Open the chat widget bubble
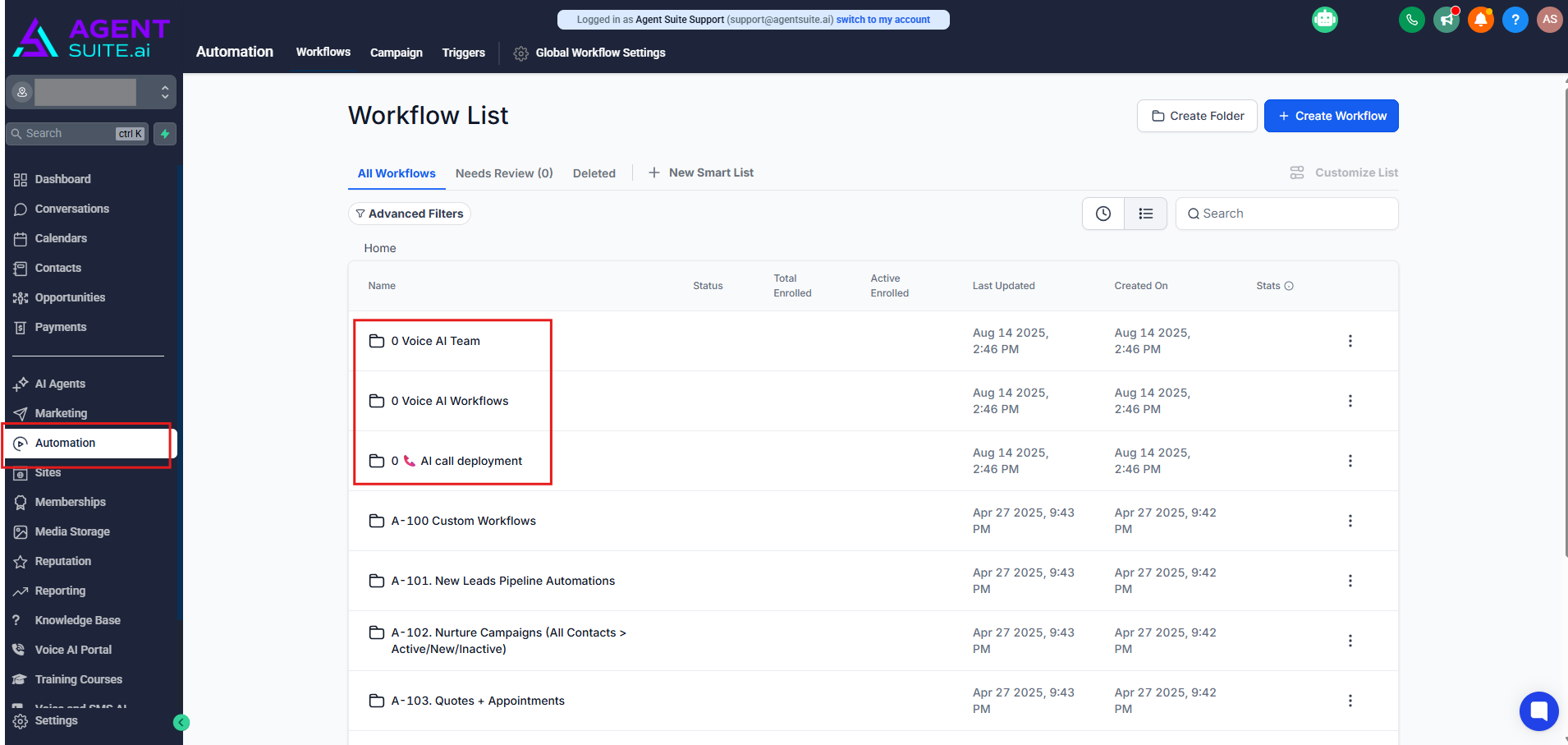 pos(1538,711)
